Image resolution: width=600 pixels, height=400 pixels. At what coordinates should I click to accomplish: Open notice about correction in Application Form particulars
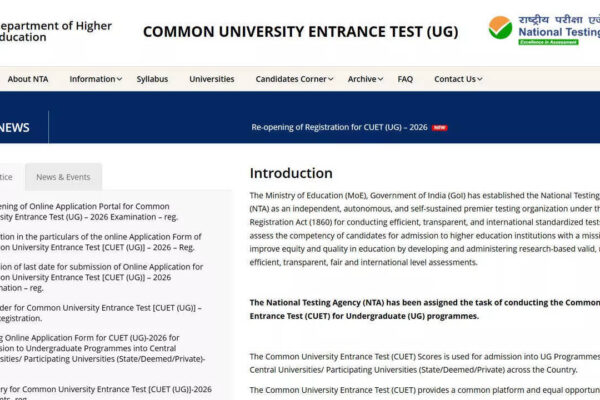(100, 242)
